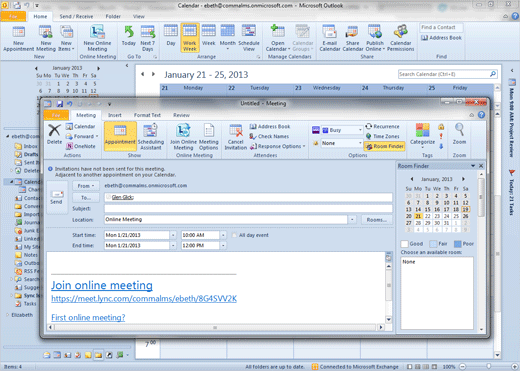Screen dimensions: 520x371
Task: Click Zoom in meeting ribbon
Action: pyautogui.click(x=459, y=134)
